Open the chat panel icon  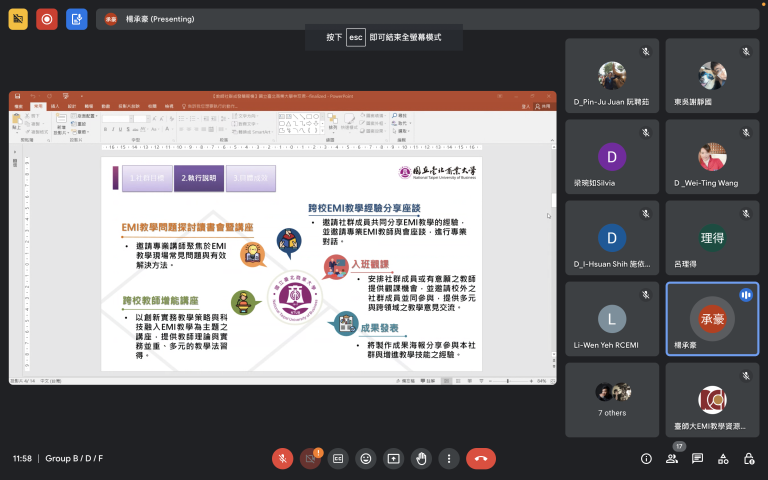(x=697, y=458)
